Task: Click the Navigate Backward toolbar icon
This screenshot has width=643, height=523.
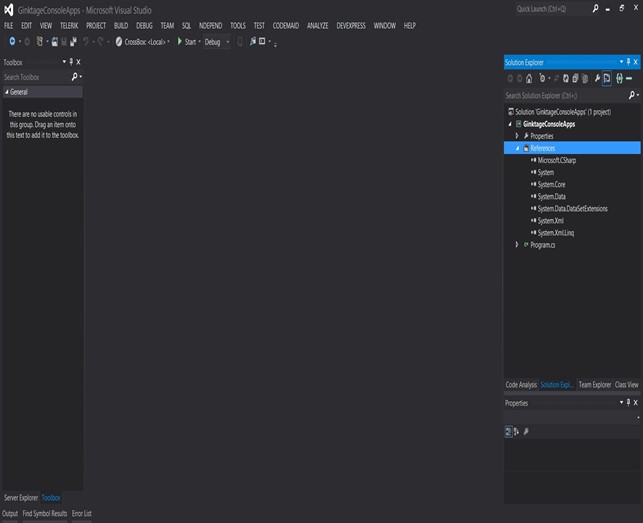Action: [x=12, y=41]
